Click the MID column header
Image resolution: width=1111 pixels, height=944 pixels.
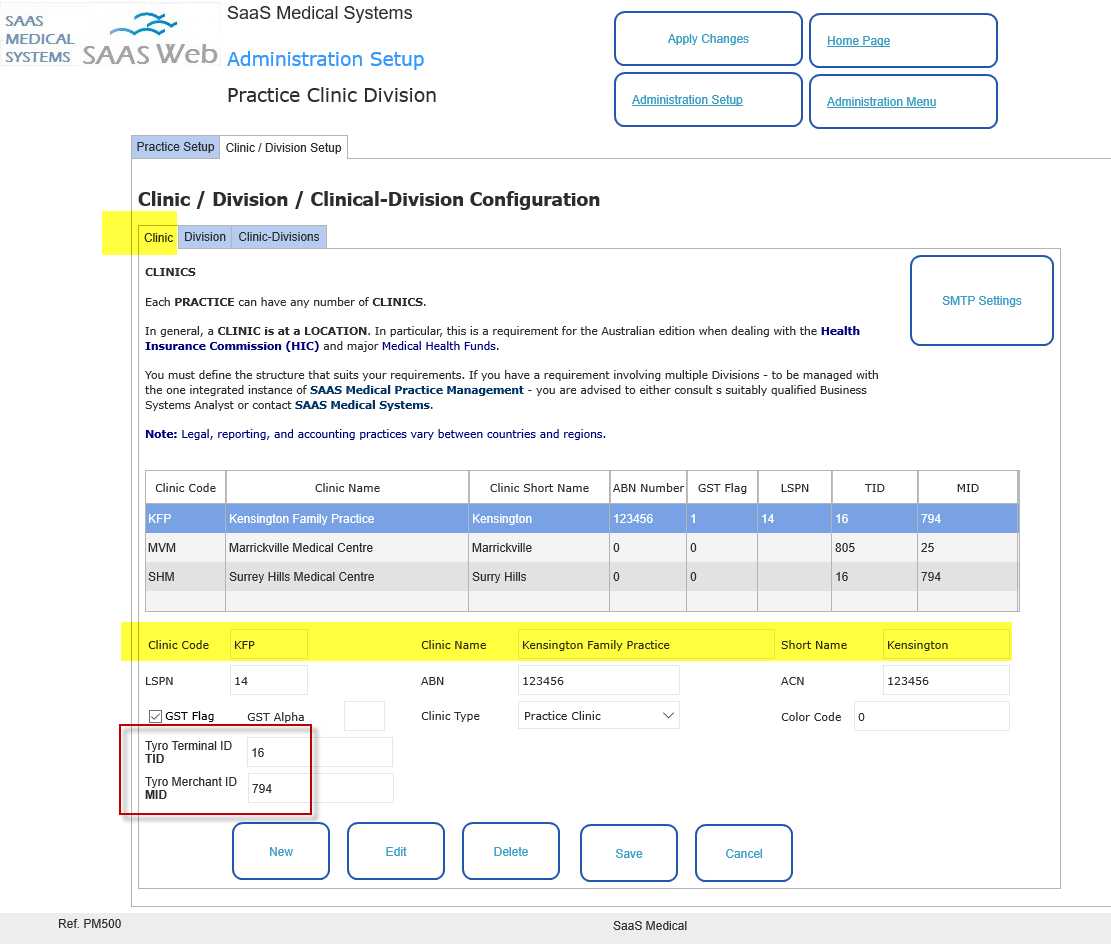pyautogui.click(x=967, y=488)
